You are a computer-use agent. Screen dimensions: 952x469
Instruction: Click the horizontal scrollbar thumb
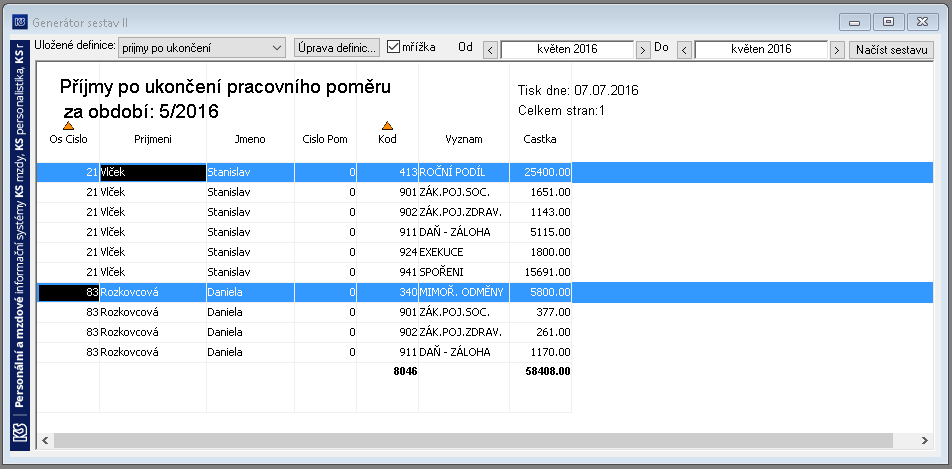coord(473,440)
